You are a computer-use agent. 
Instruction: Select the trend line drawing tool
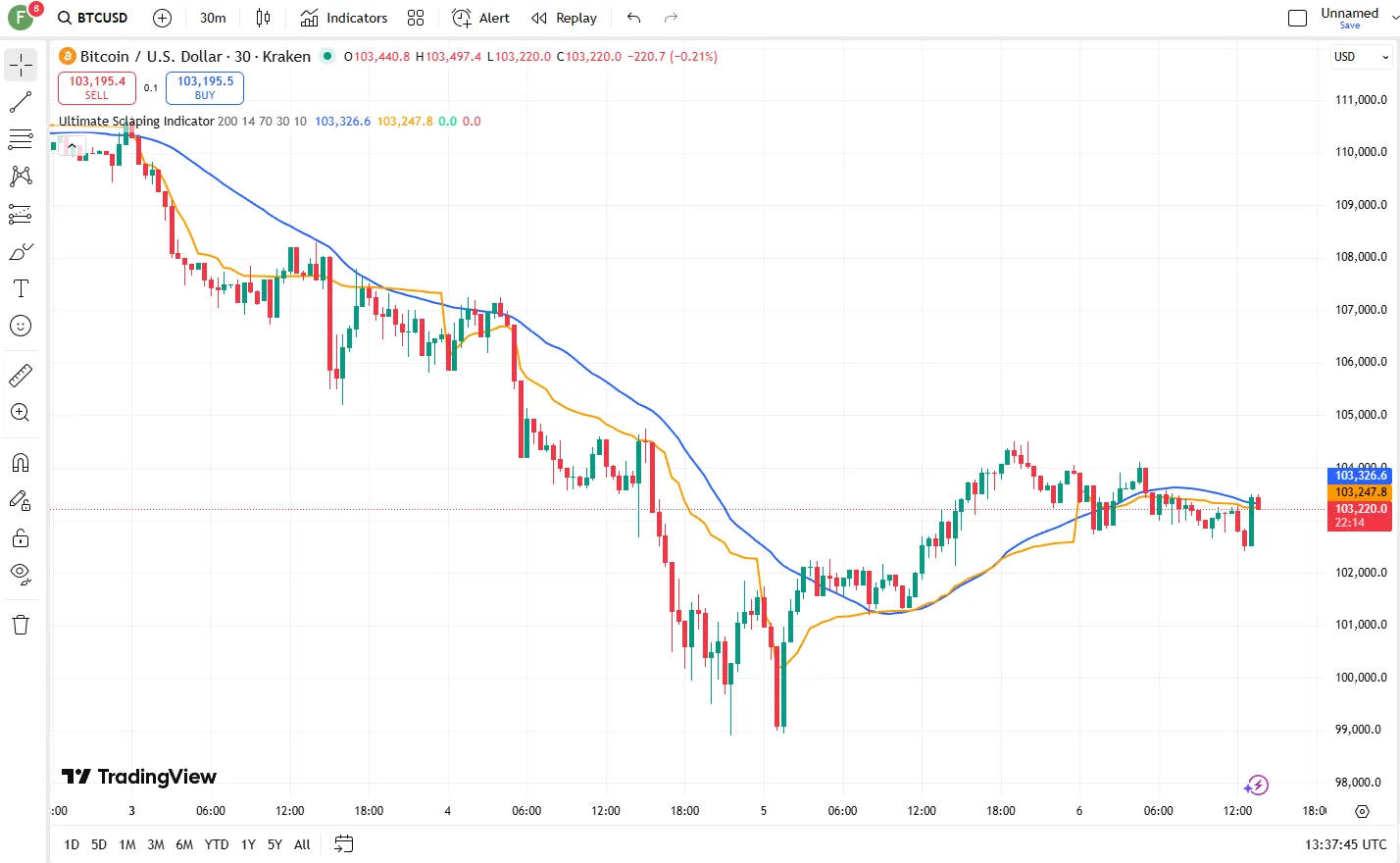click(x=21, y=102)
